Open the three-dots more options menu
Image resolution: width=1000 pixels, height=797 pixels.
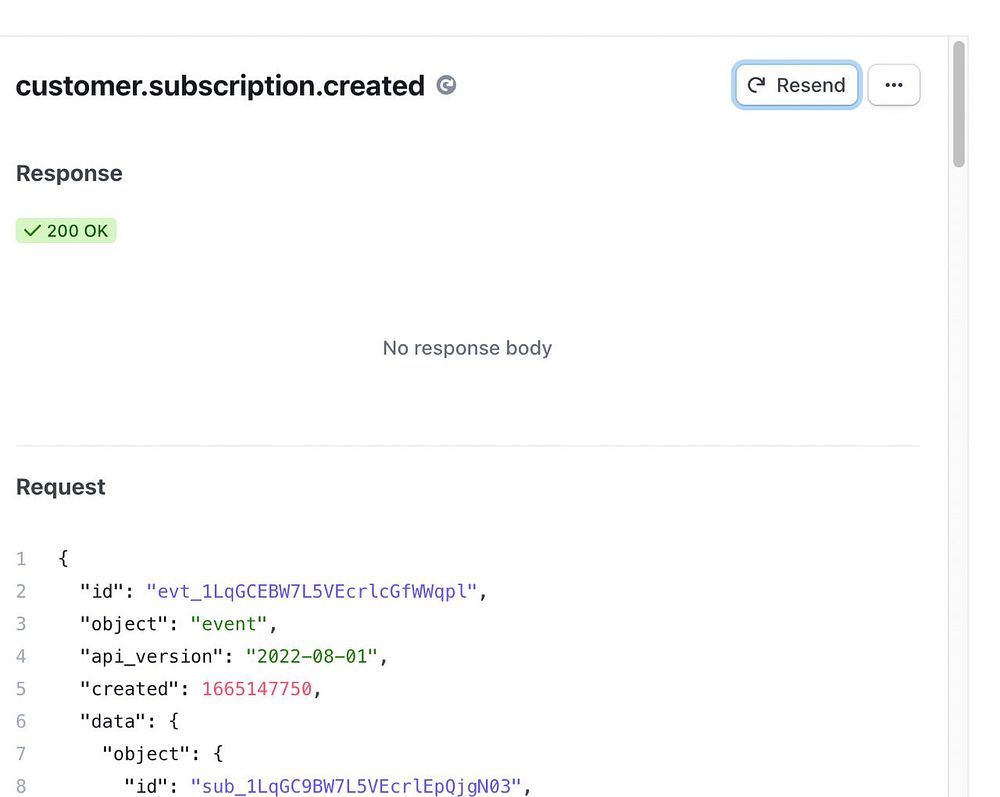893,86
